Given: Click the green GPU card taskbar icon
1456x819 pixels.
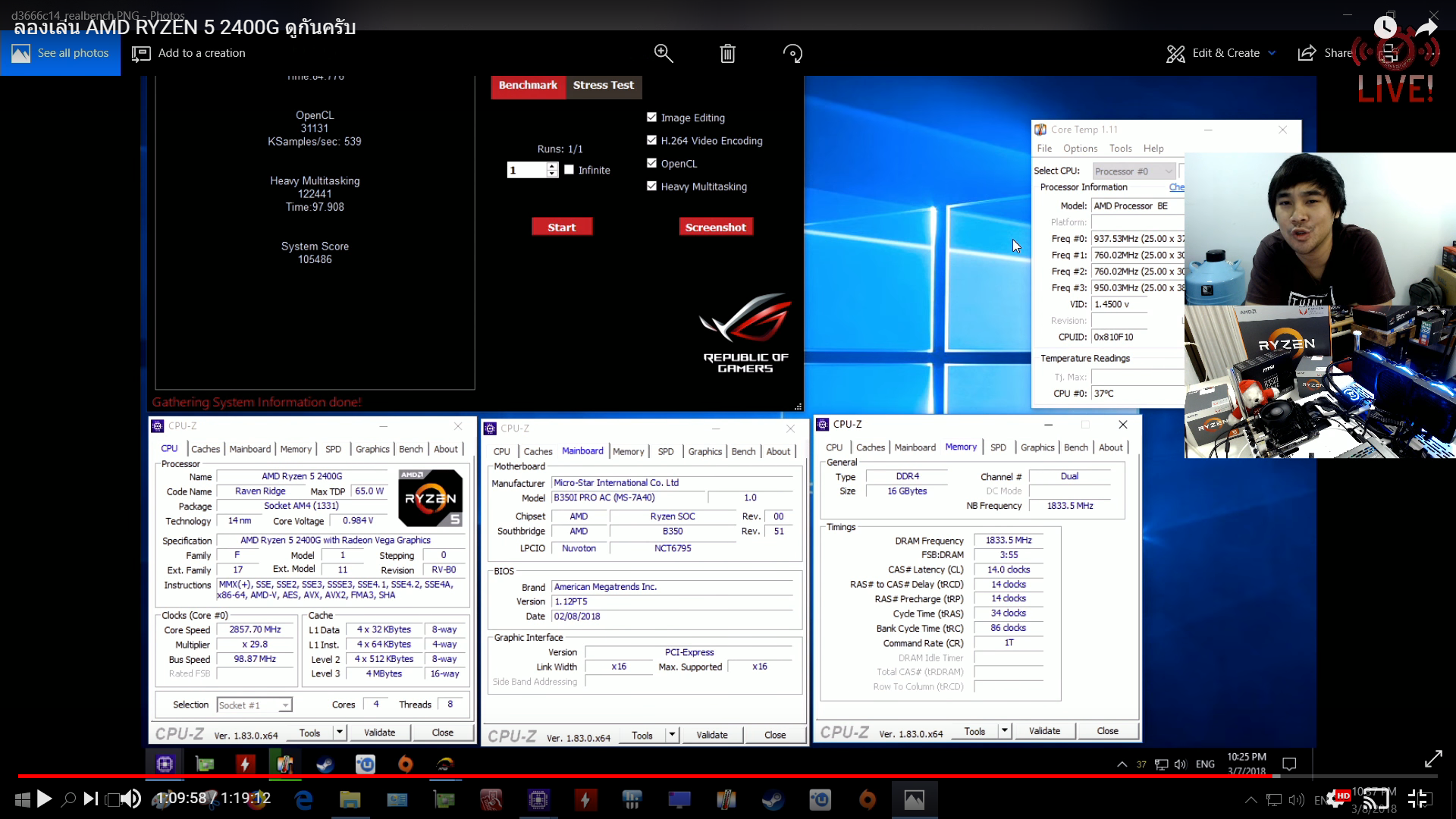Looking at the screenshot, I should 205,764.
